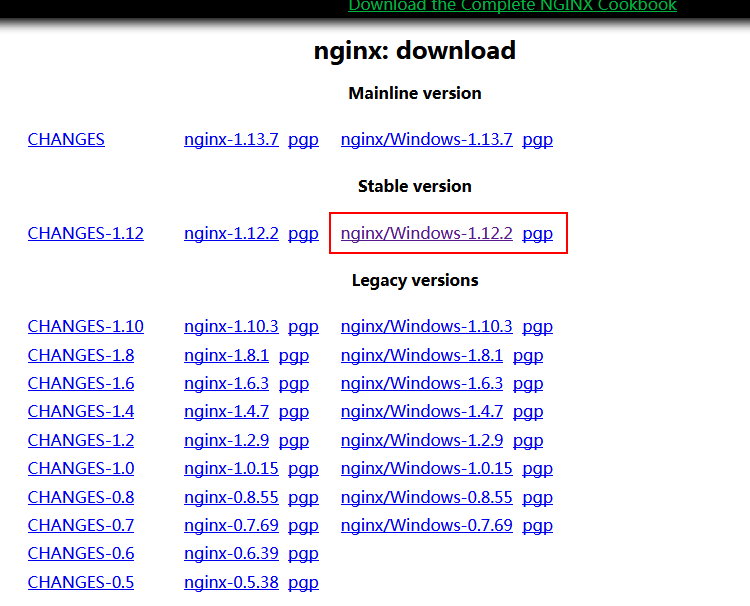
Task: Download nginx/Windows-0.8.55
Action: pos(427,497)
